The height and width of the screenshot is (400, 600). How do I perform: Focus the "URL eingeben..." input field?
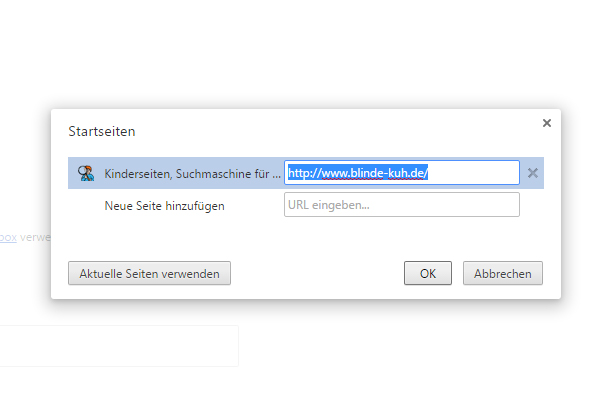(x=402, y=205)
